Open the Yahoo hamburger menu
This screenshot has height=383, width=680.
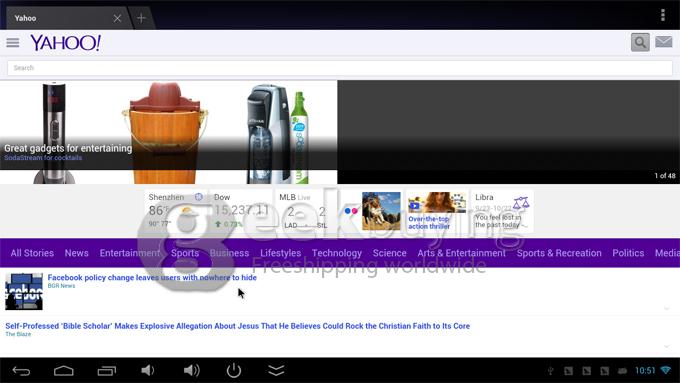[13, 43]
